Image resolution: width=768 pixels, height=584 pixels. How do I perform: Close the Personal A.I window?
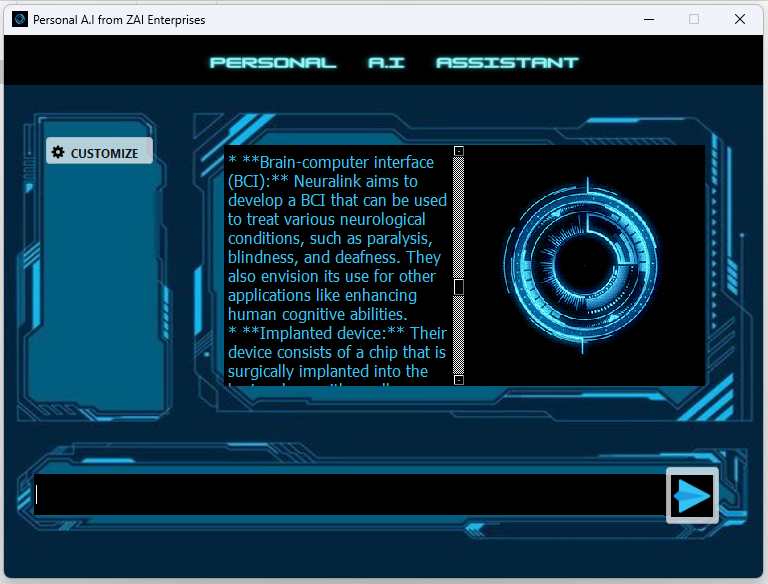pos(740,20)
